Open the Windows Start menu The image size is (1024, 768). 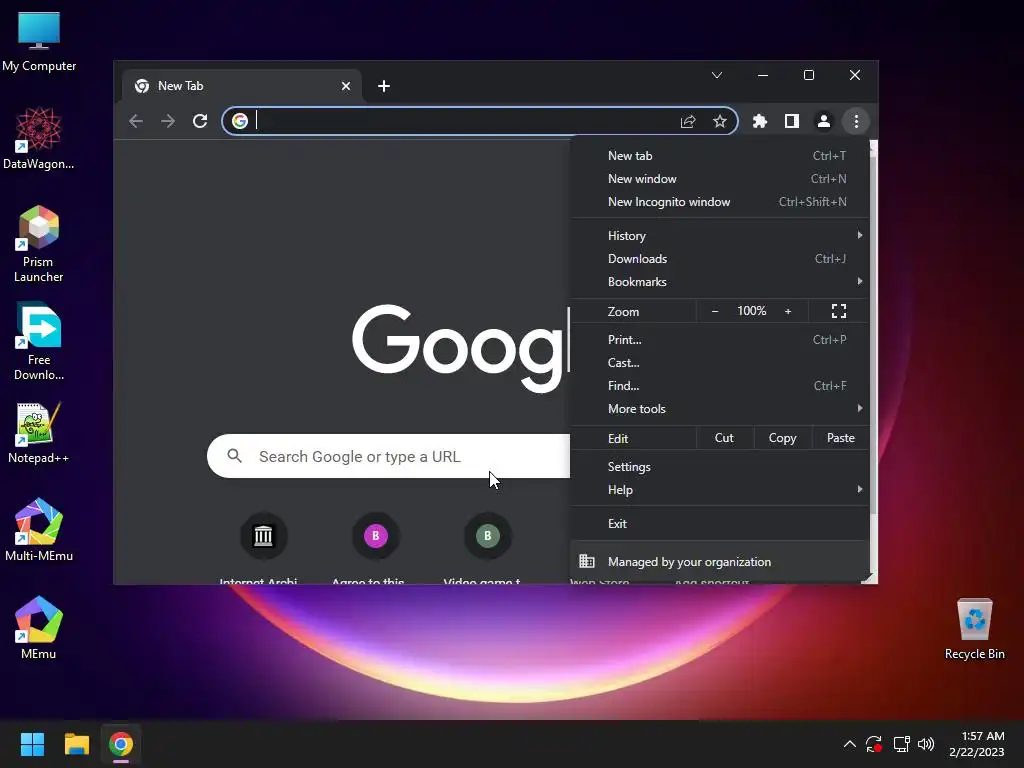(x=32, y=744)
